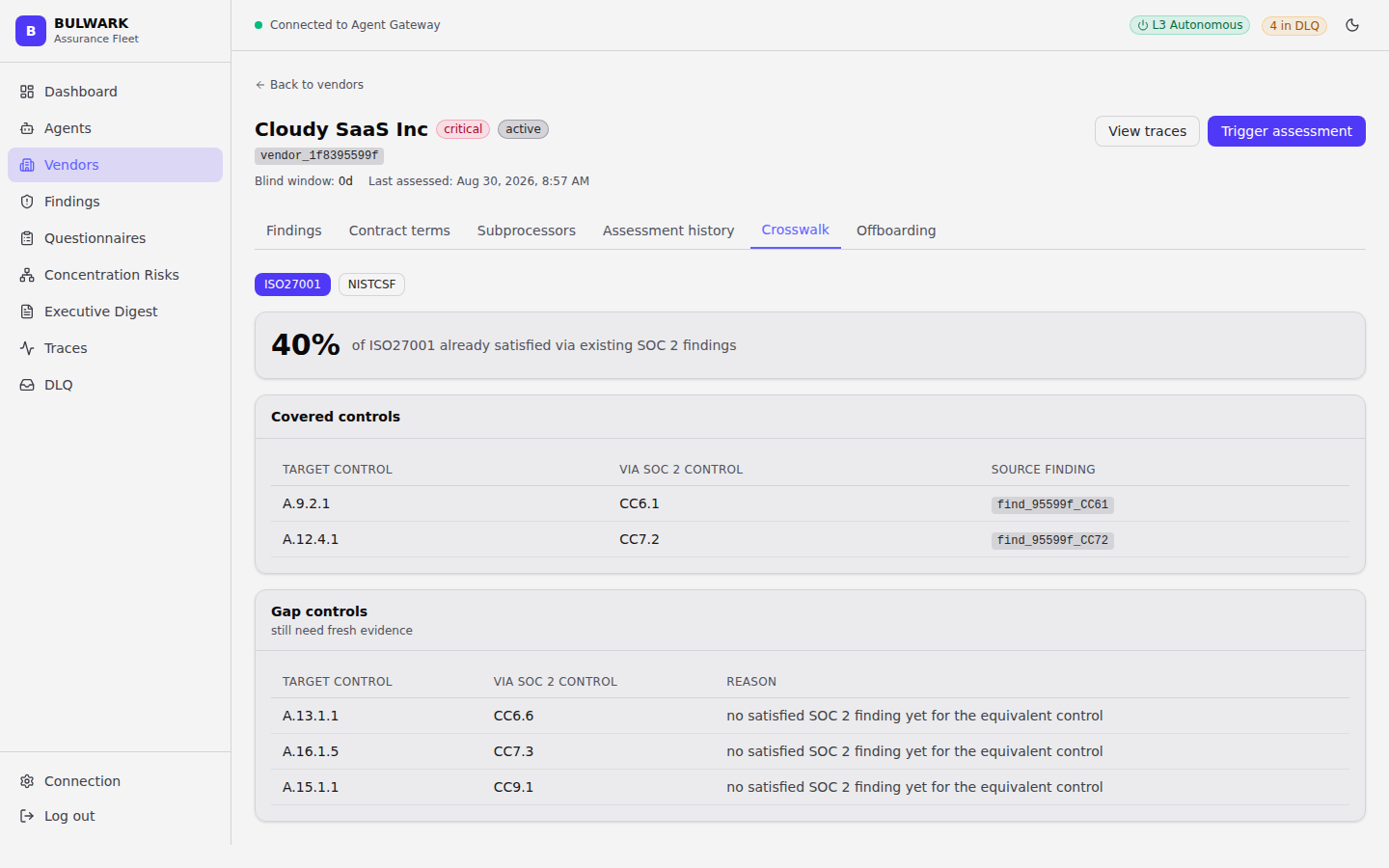Image resolution: width=1389 pixels, height=868 pixels.
Task: Select gap control A.13.1.1
Action: [311, 716]
